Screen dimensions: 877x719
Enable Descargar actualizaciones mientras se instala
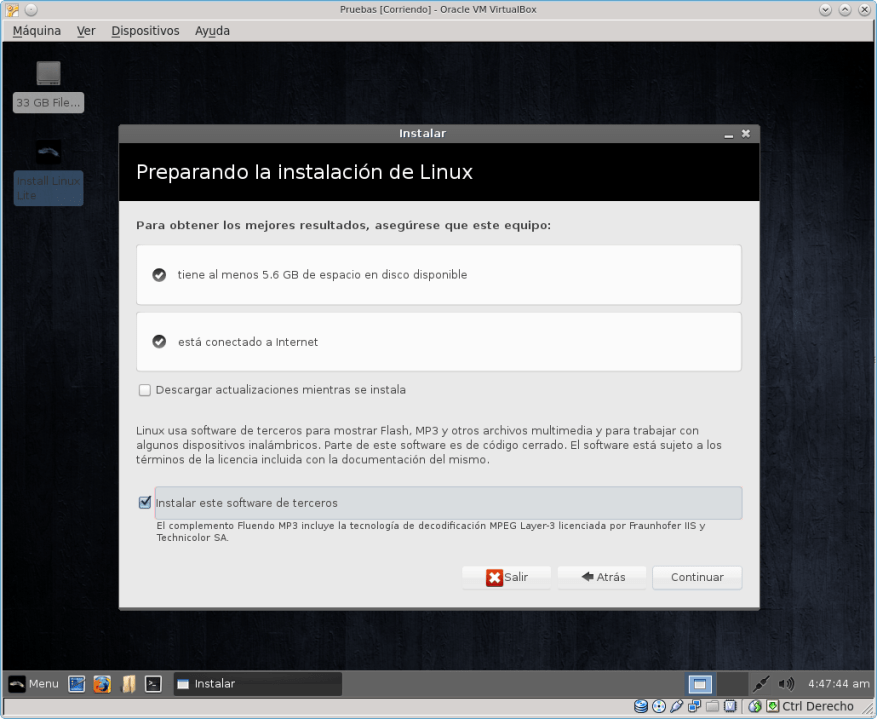144,390
